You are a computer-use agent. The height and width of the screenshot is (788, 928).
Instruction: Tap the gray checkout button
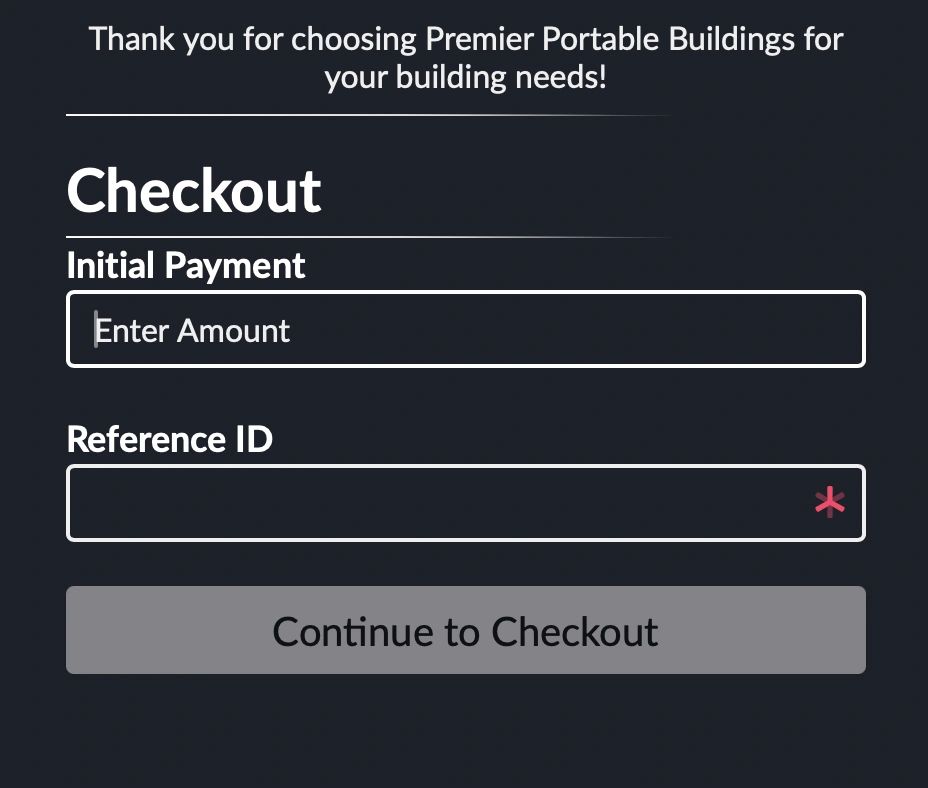[x=465, y=631]
